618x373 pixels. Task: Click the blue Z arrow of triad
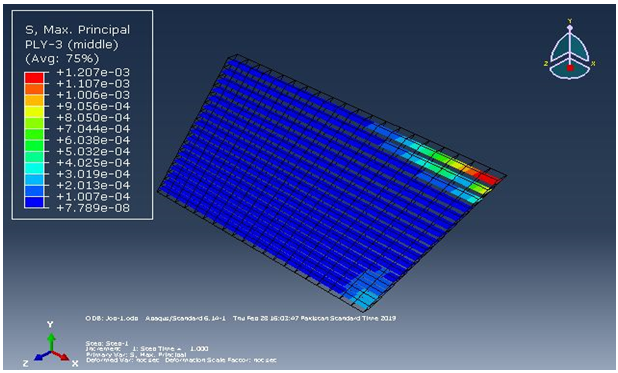(43, 356)
